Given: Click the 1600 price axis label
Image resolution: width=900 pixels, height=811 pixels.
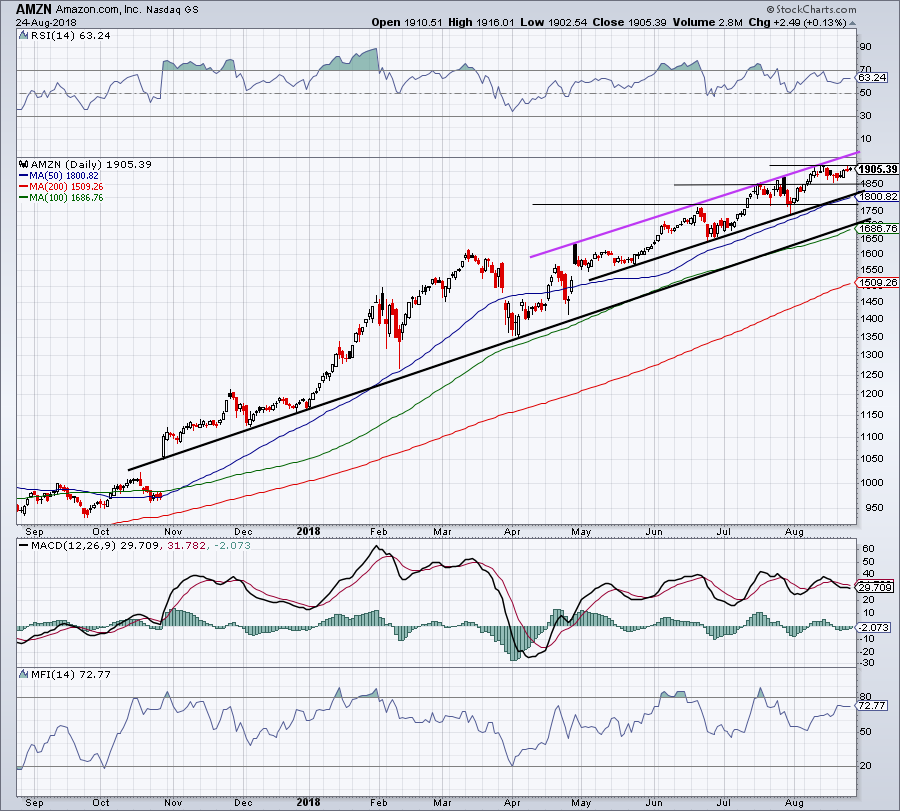Looking at the screenshot, I should tap(871, 254).
